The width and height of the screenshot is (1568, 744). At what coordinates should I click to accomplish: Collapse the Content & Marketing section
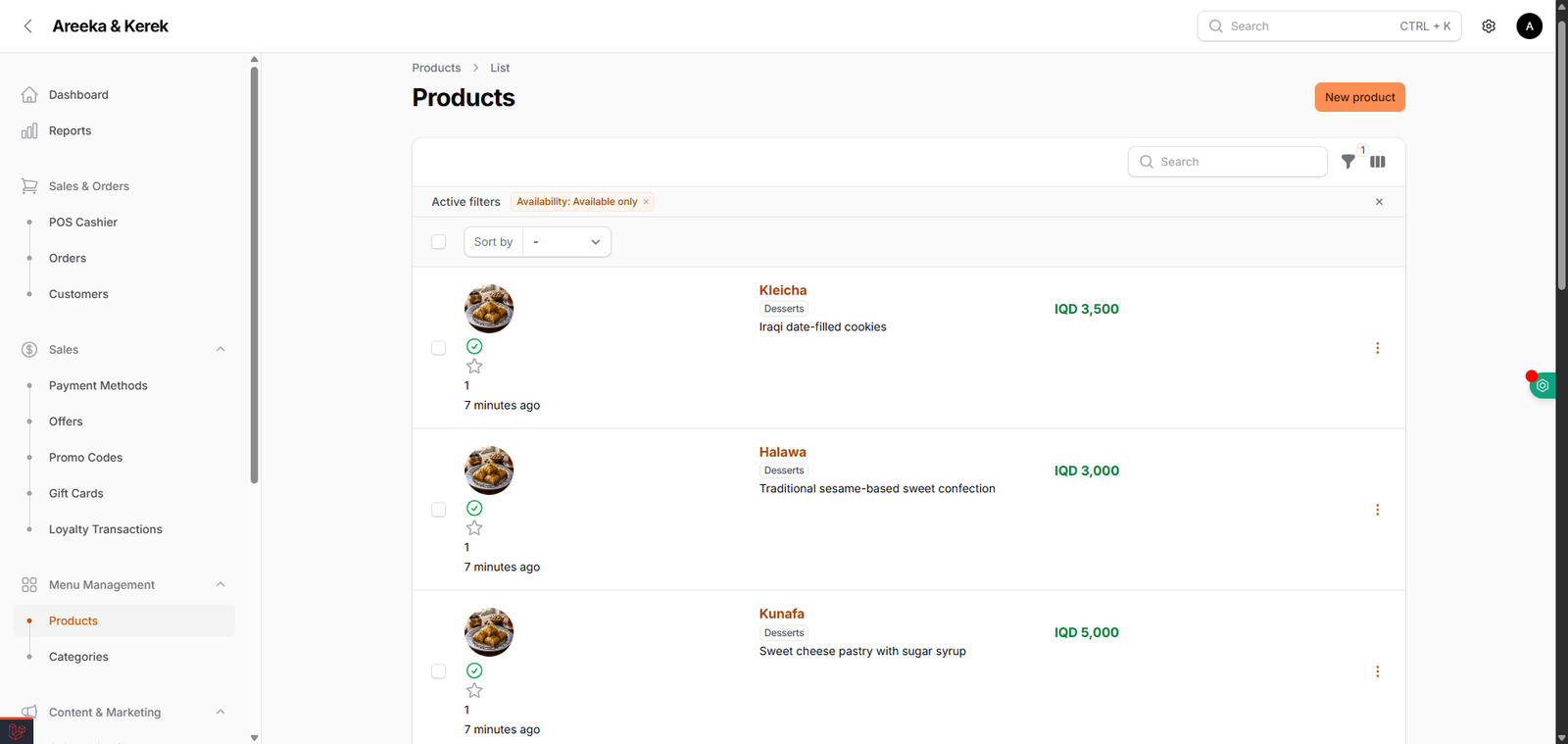(x=220, y=712)
